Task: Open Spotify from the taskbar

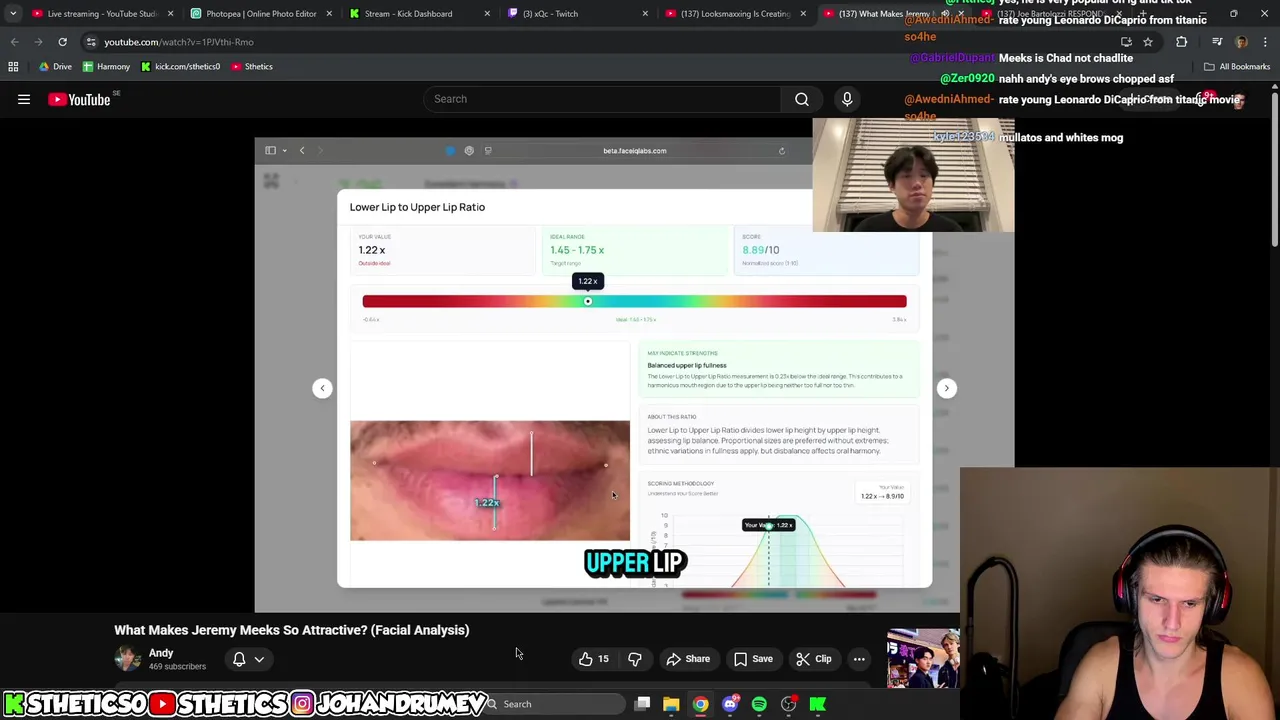Action: tap(759, 704)
